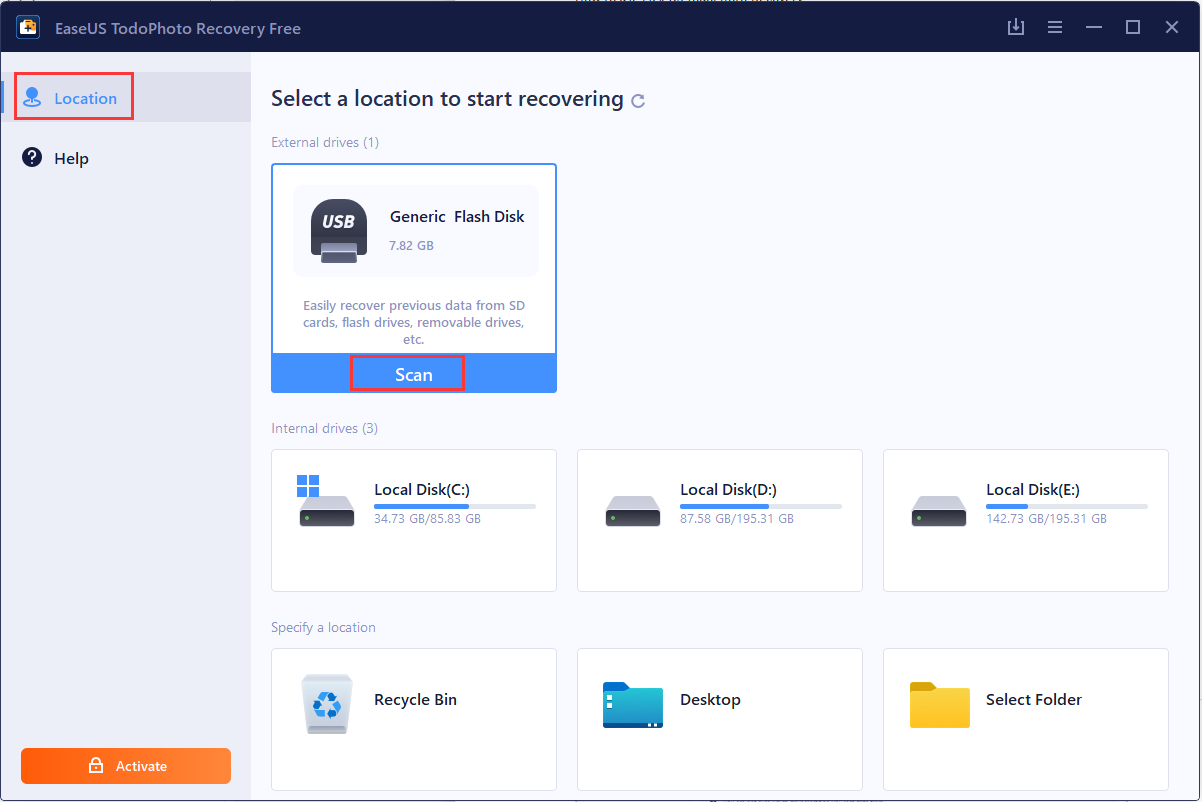Maximize the EaseUS window
This screenshot has height=802, width=1202.
point(1133,27)
